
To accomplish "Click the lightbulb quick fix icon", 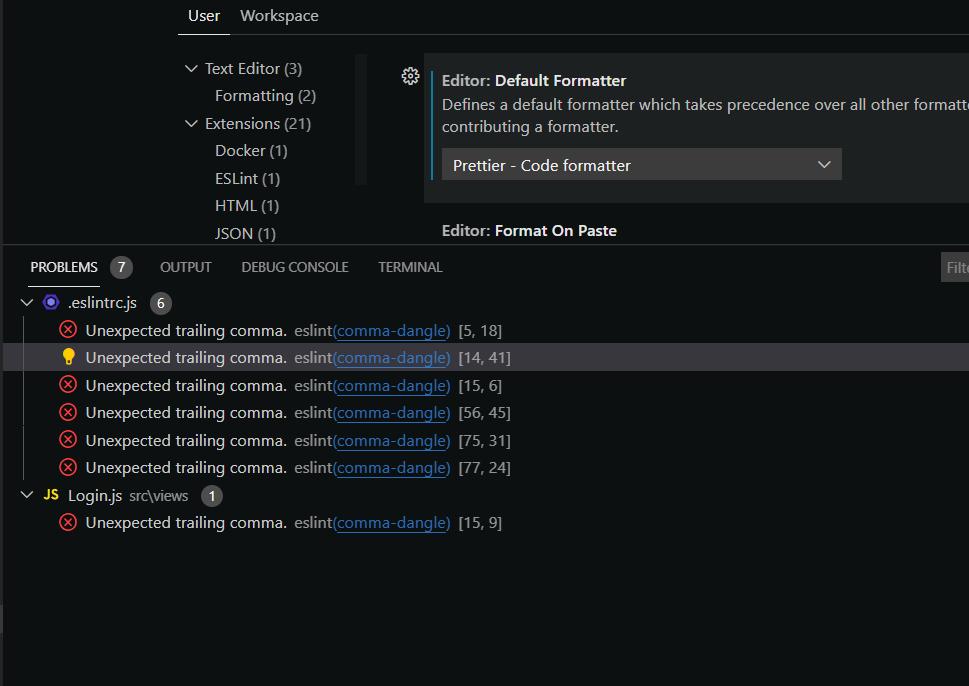I will click(x=68, y=357).
